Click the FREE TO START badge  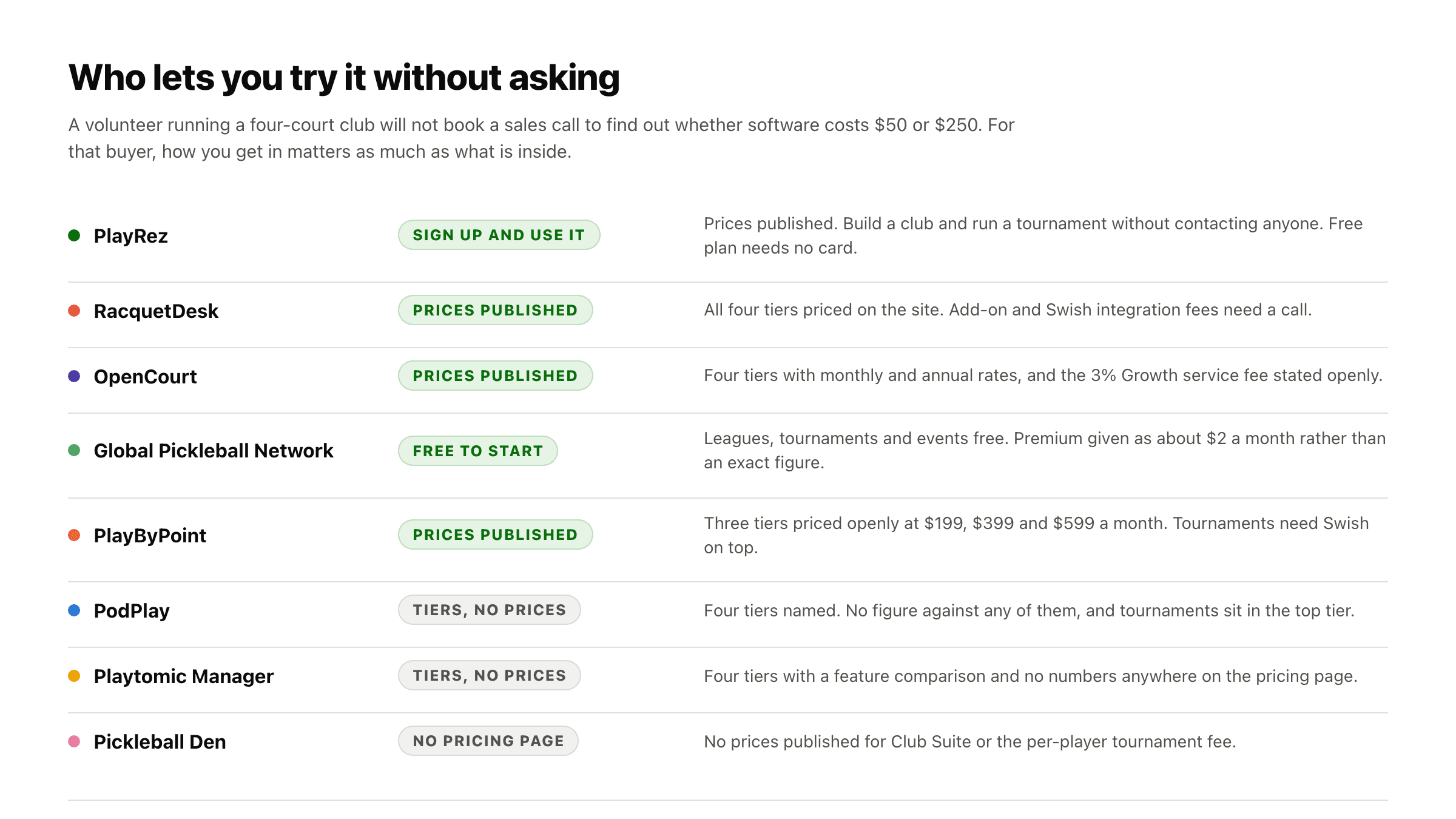click(x=477, y=451)
